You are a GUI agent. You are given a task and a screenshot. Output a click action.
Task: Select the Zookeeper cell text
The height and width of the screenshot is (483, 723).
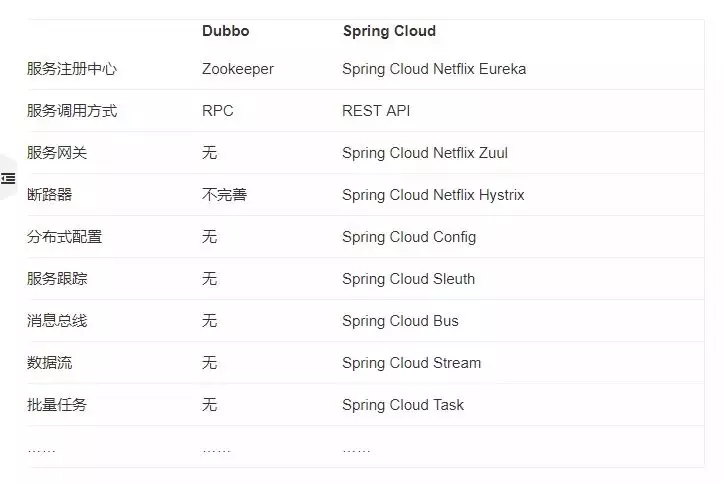237,69
